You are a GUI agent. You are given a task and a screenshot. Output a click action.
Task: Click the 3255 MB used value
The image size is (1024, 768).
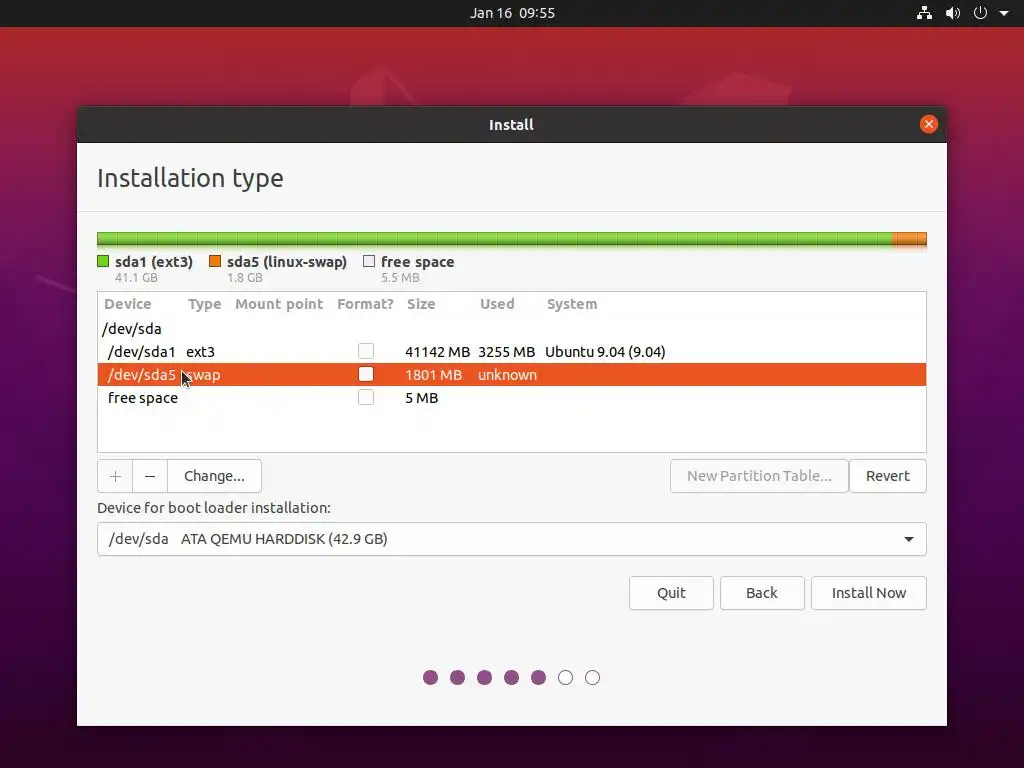(507, 352)
